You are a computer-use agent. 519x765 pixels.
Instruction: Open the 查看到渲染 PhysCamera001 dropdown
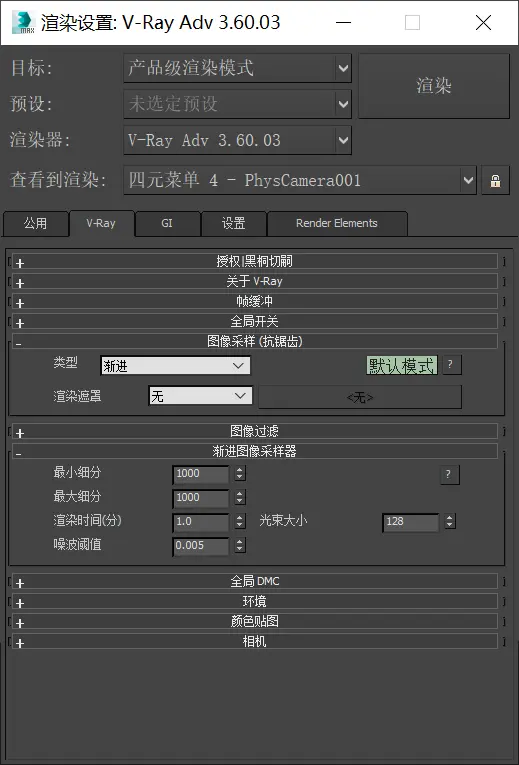coord(300,181)
